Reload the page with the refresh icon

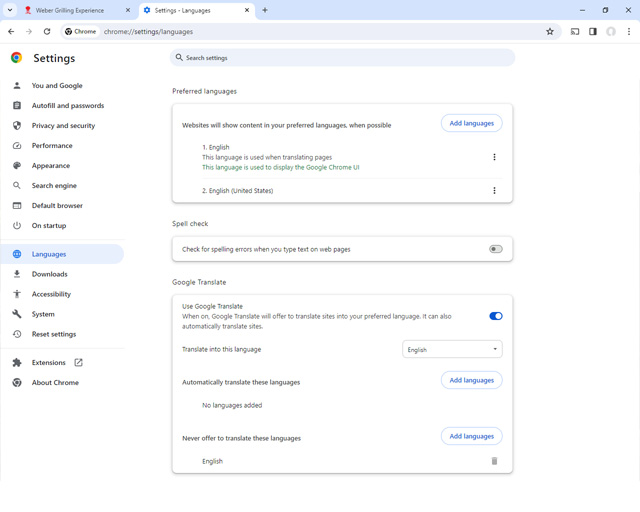47,31
